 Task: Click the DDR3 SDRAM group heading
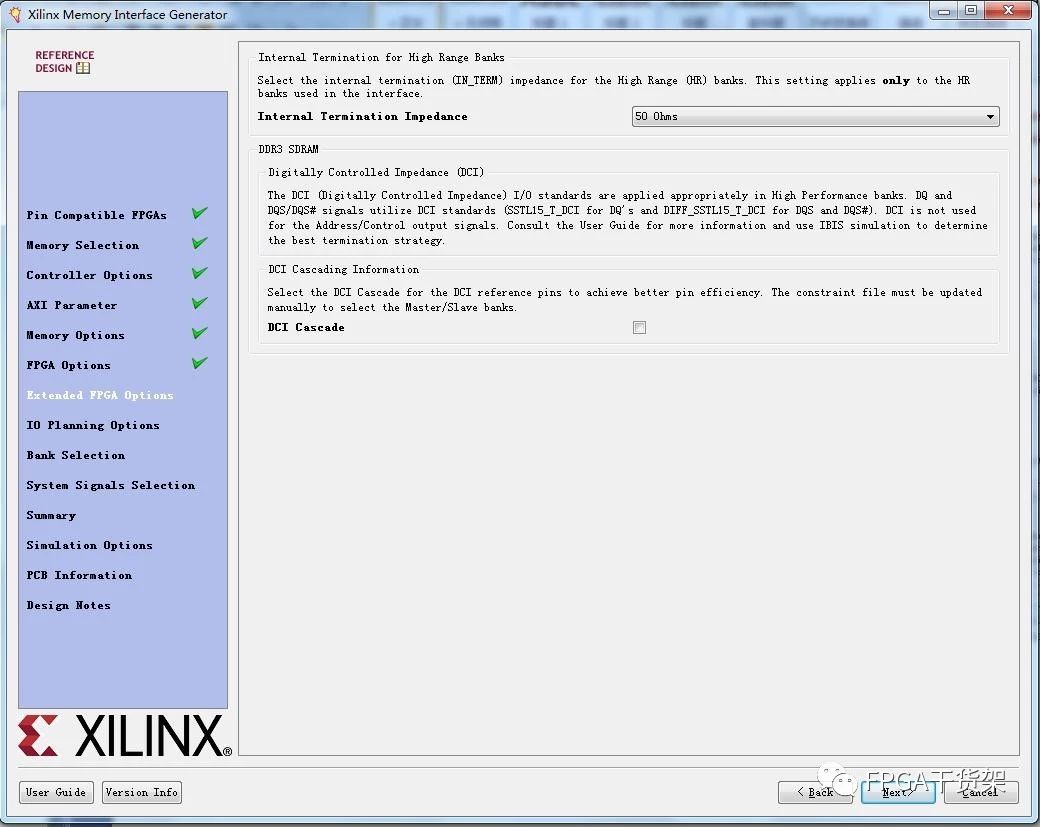click(289, 149)
